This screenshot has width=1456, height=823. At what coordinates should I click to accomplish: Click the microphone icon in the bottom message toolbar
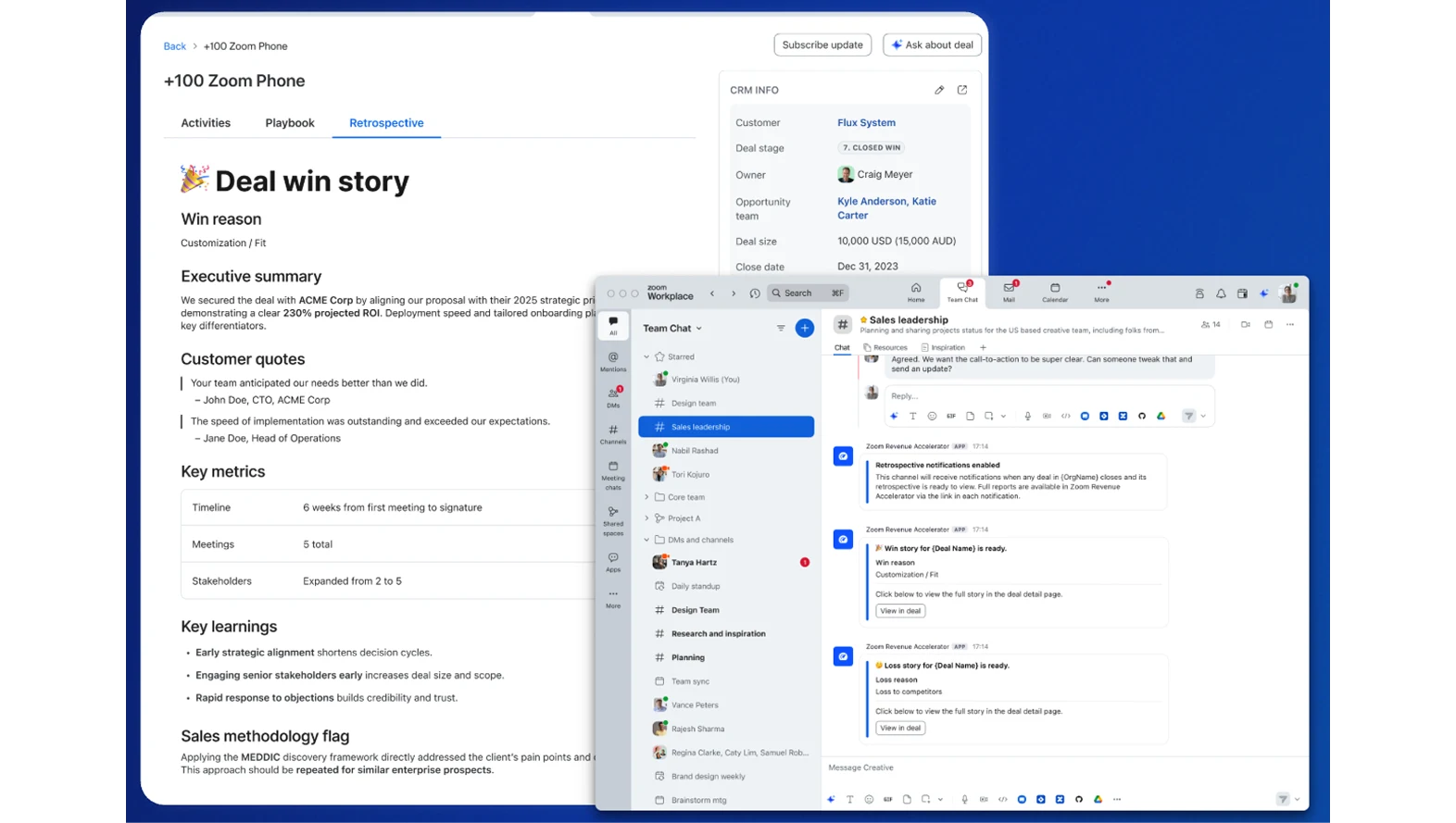pos(964,799)
